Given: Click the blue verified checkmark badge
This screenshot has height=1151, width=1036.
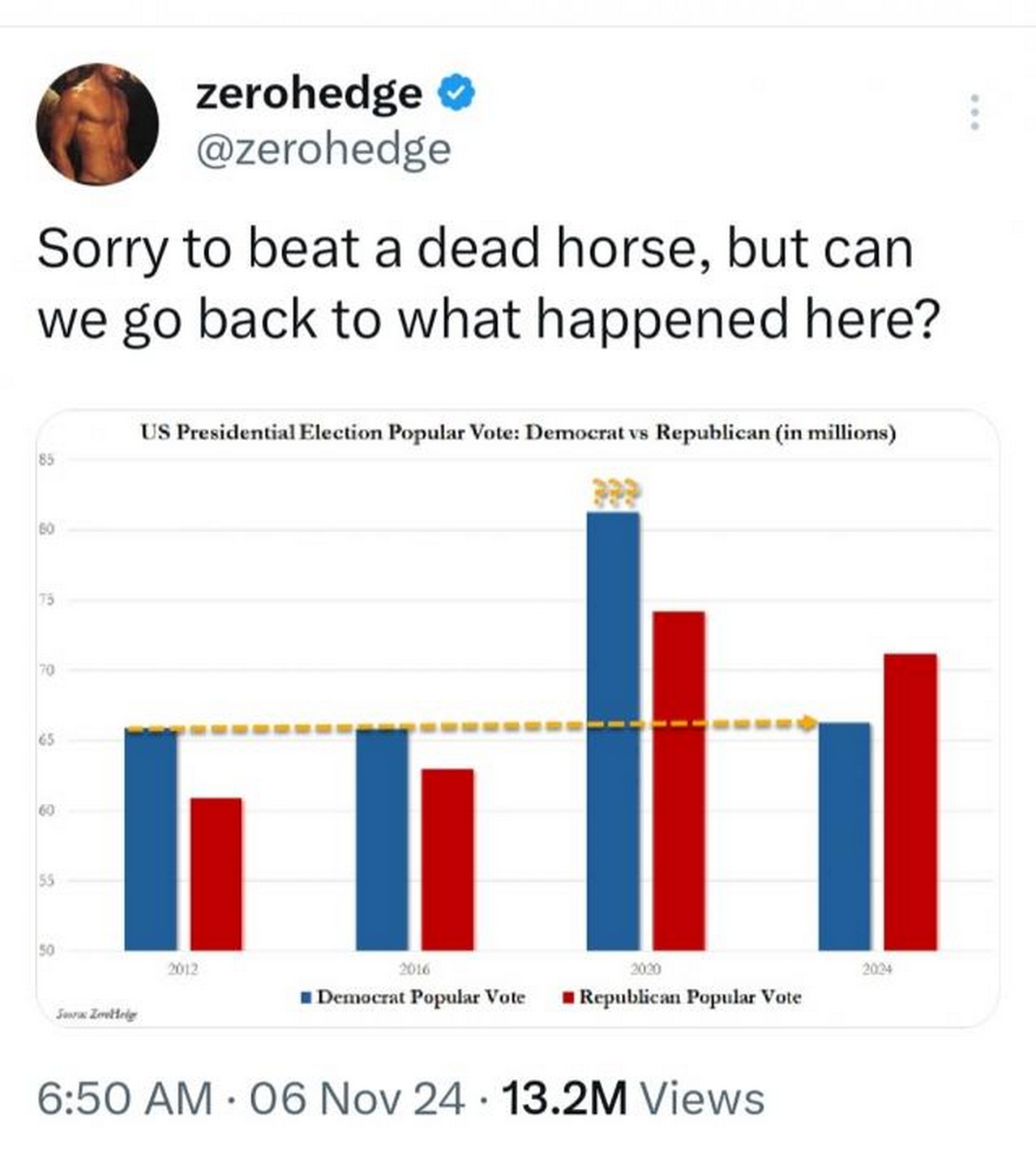Looking at the screenshot, I should [457, 93].
